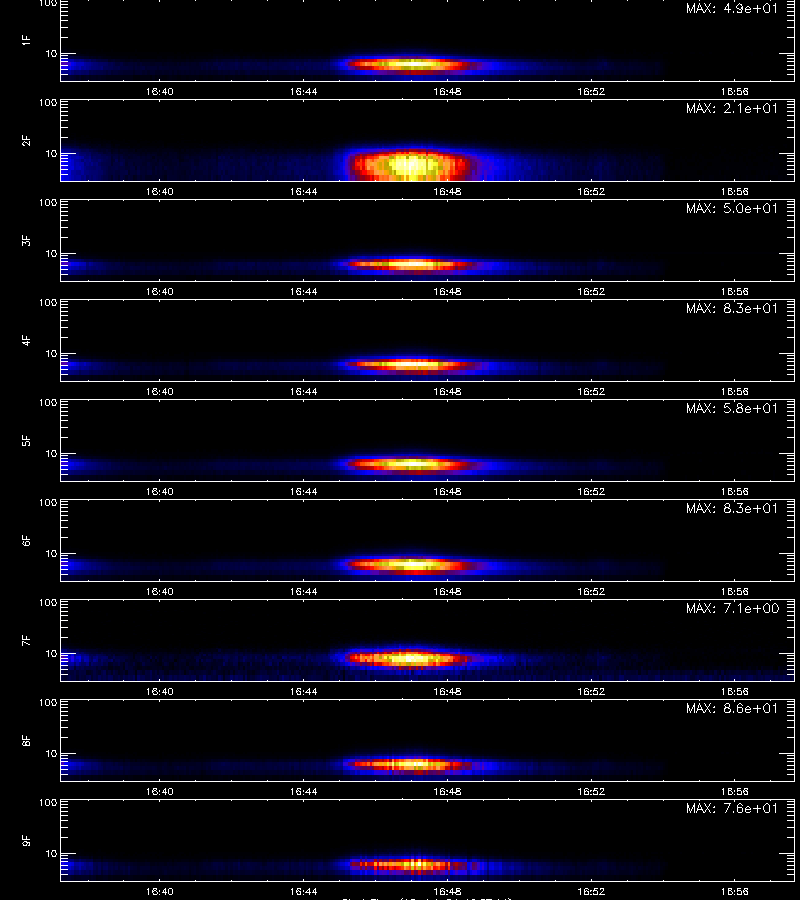
Task: Click the bright emission peak in panel 5F
Action: tap(410, 464)
